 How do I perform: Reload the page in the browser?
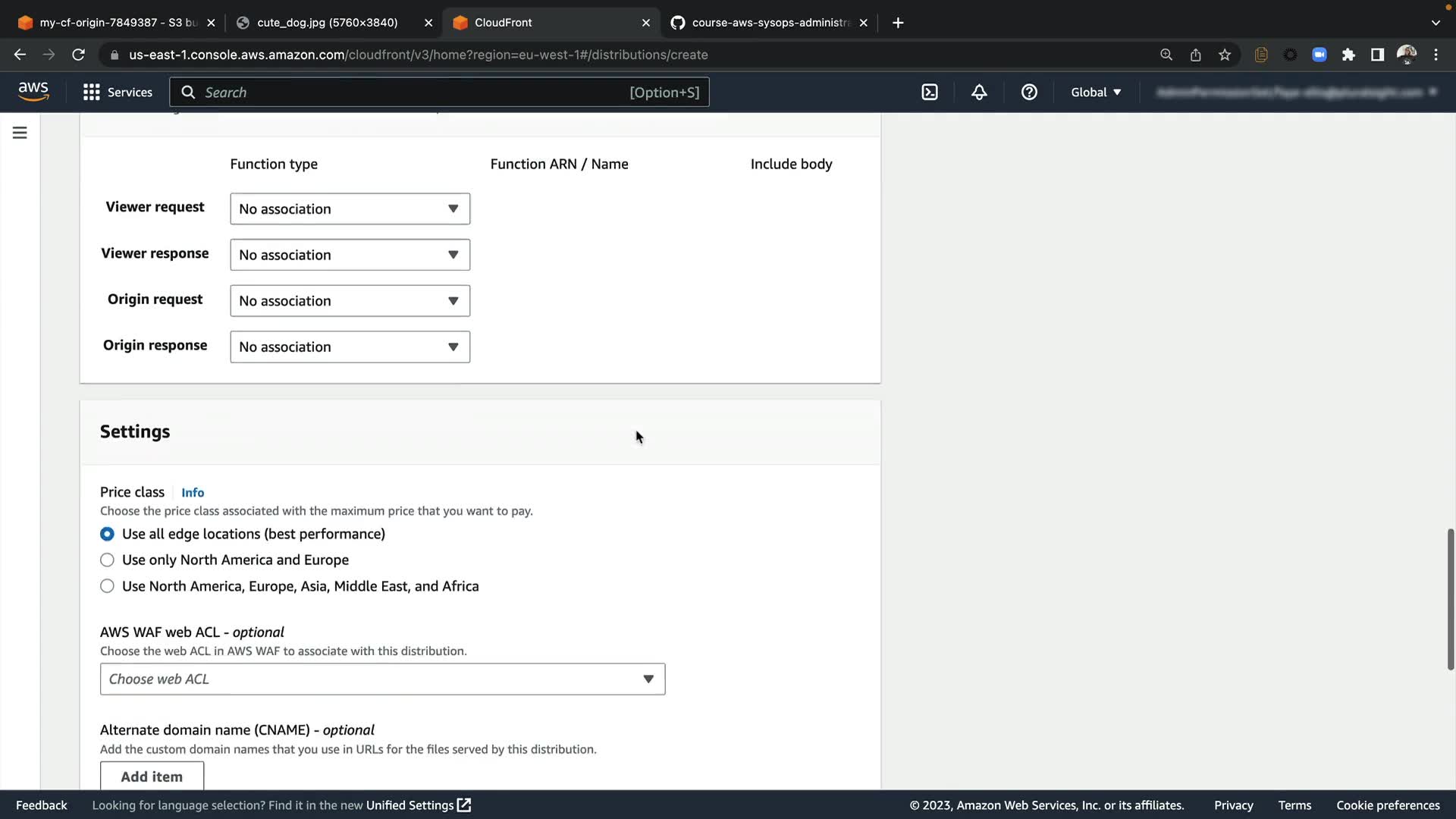click(x=78, y=55)
